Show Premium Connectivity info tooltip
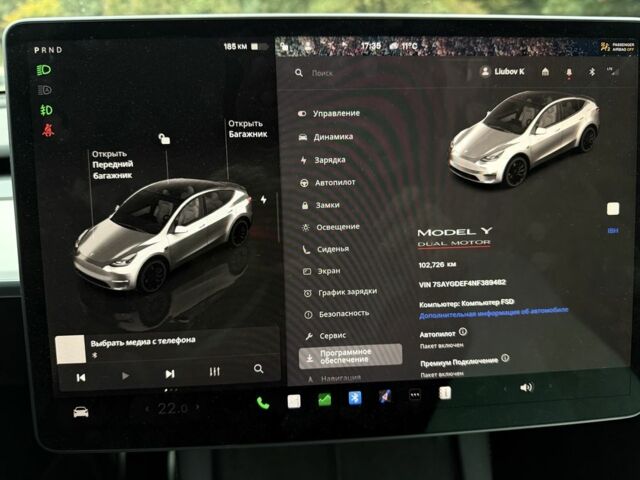This screenshot has height=480, width=640. [505, 357]
